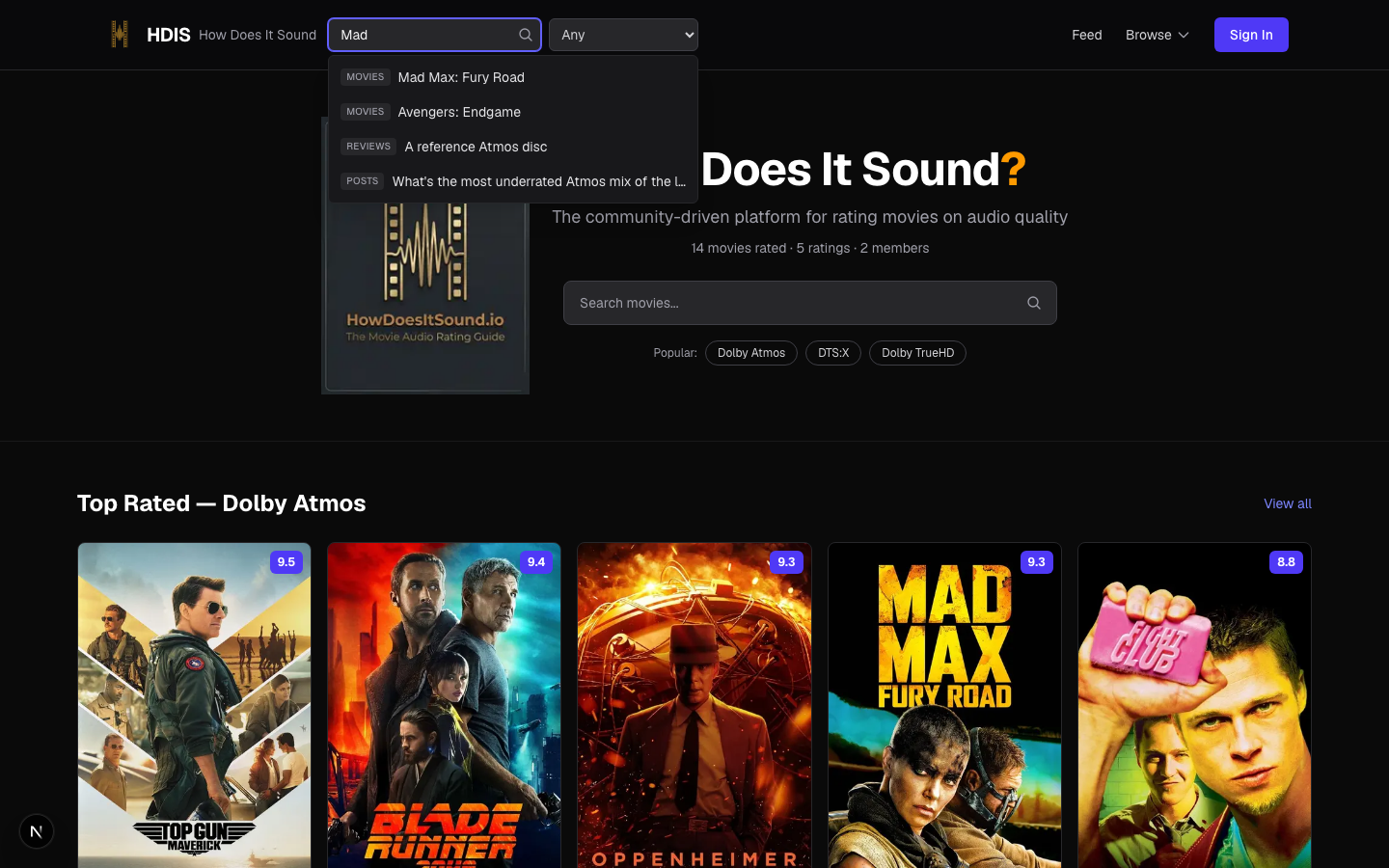Open the Blade Runner 2049 poster
This screenshot has width=1389, height=868.
click(444, 705)
